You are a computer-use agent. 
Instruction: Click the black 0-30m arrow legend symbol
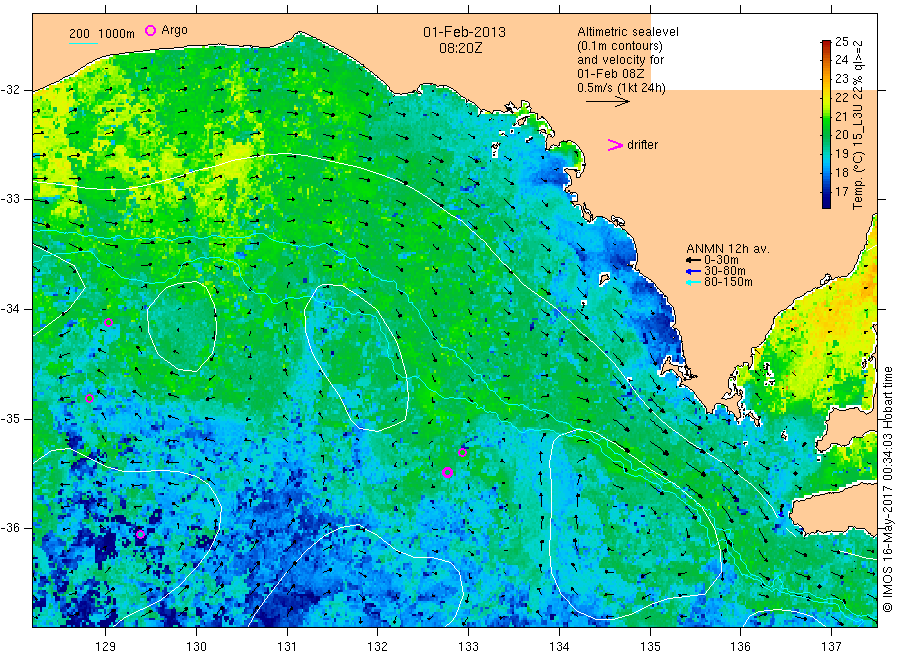(693, 260)
